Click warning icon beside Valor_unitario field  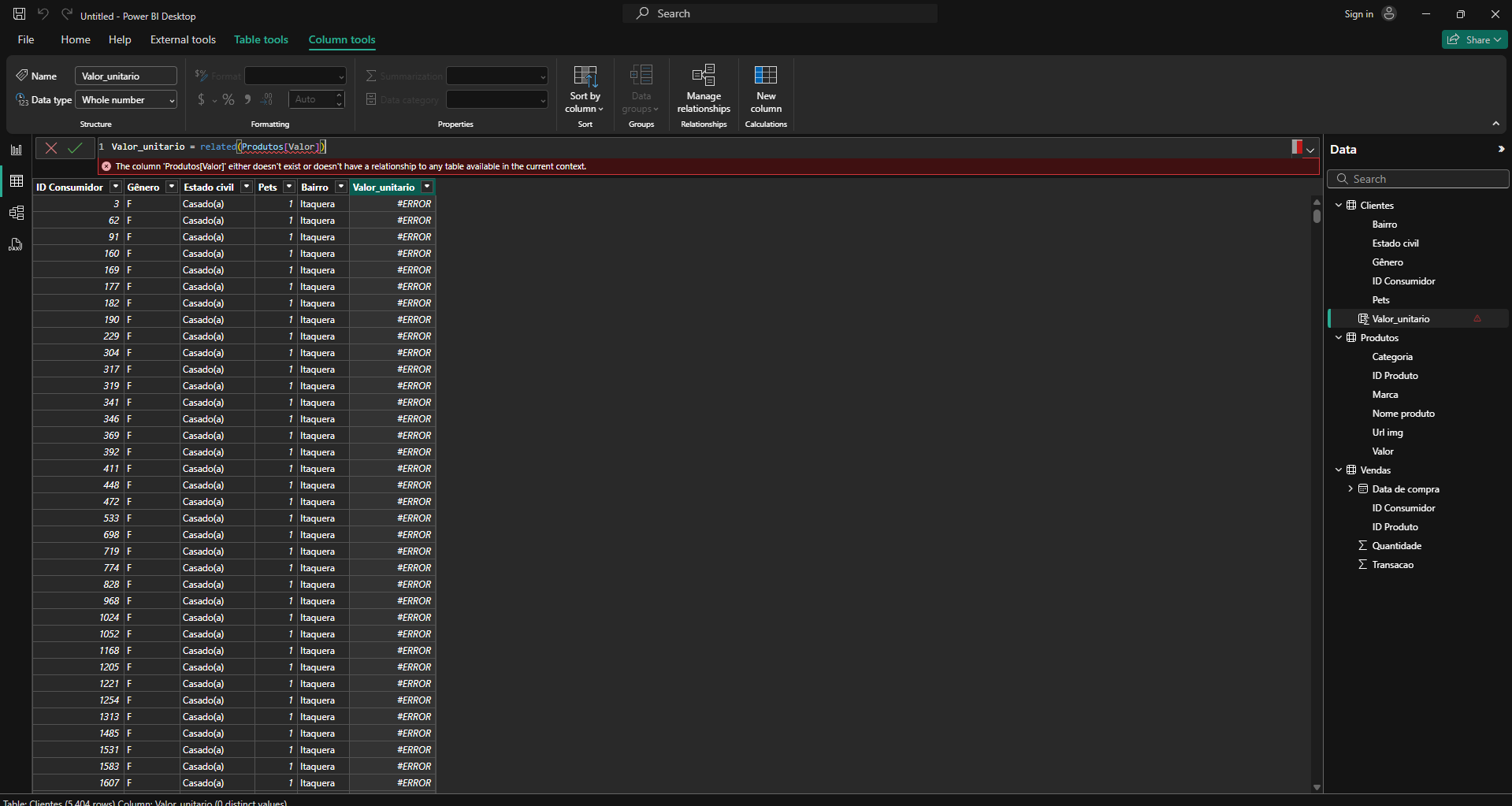(1477, 318)
